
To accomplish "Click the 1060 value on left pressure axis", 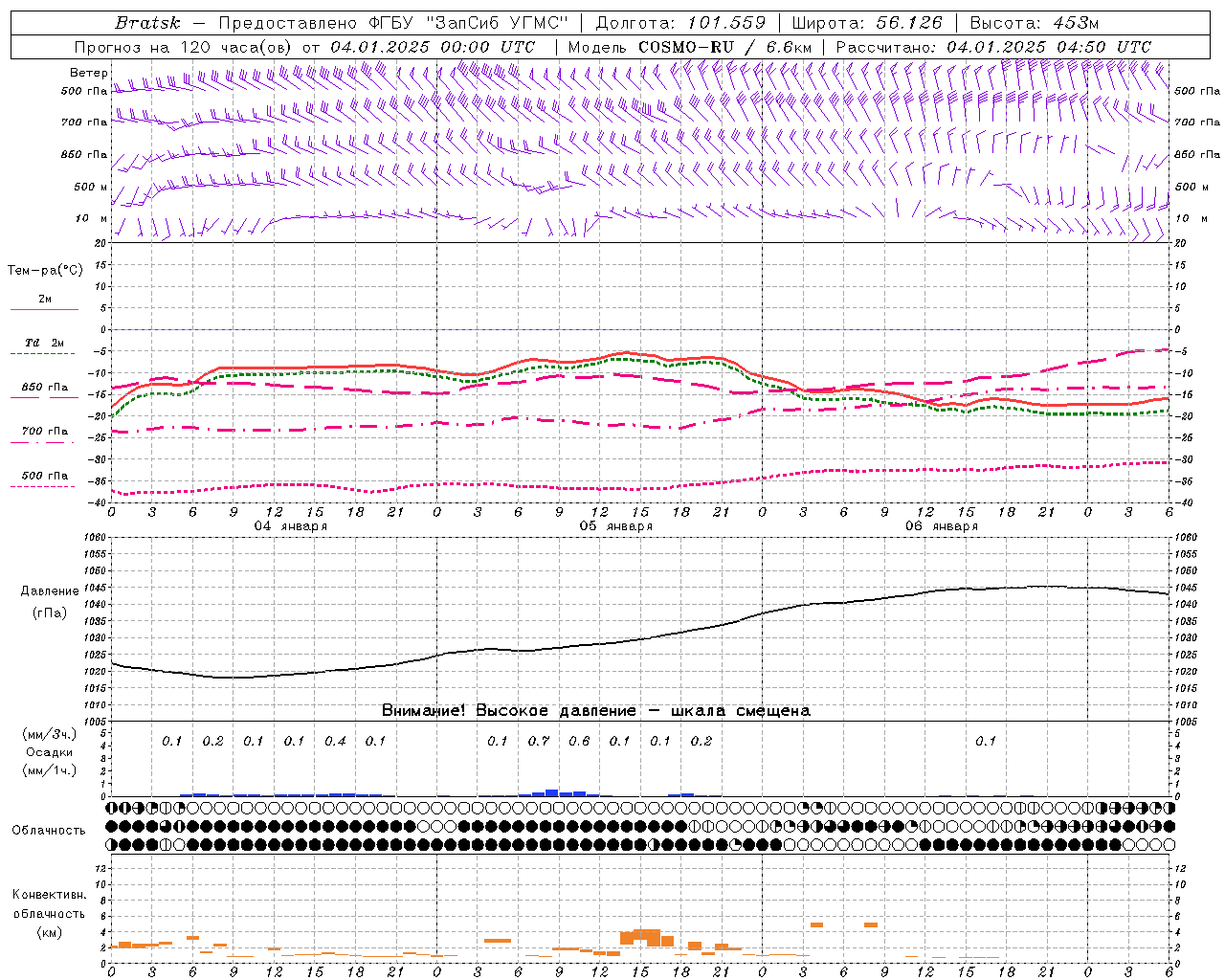I will pyautogui.click(x=94, y=538).
